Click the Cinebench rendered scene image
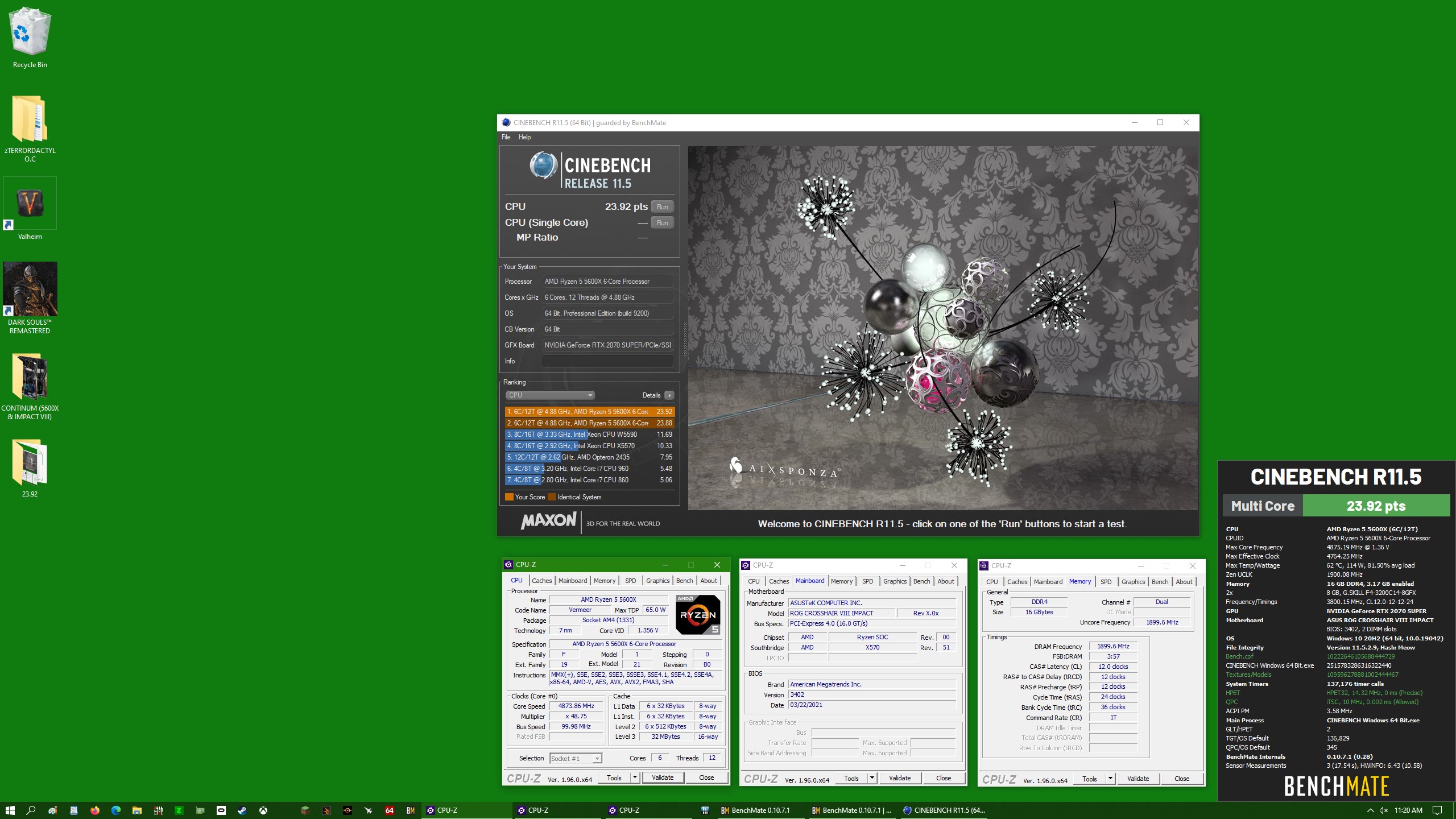The width and height of the screenshot is (1456, 819). (x=943, y=328)
